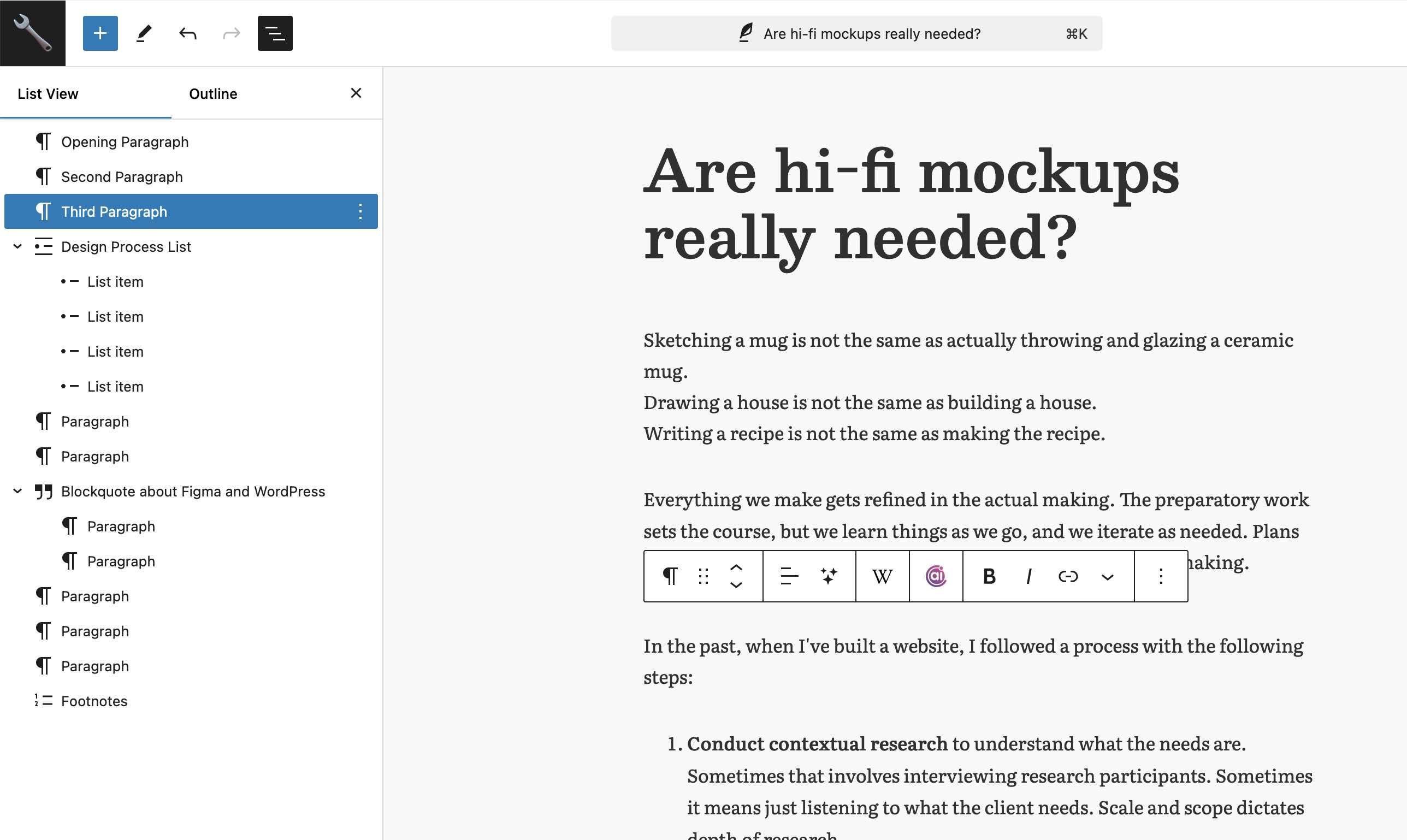1407x840 pixels.
Task: Click the Undo arrow
Action: (188, 33)
